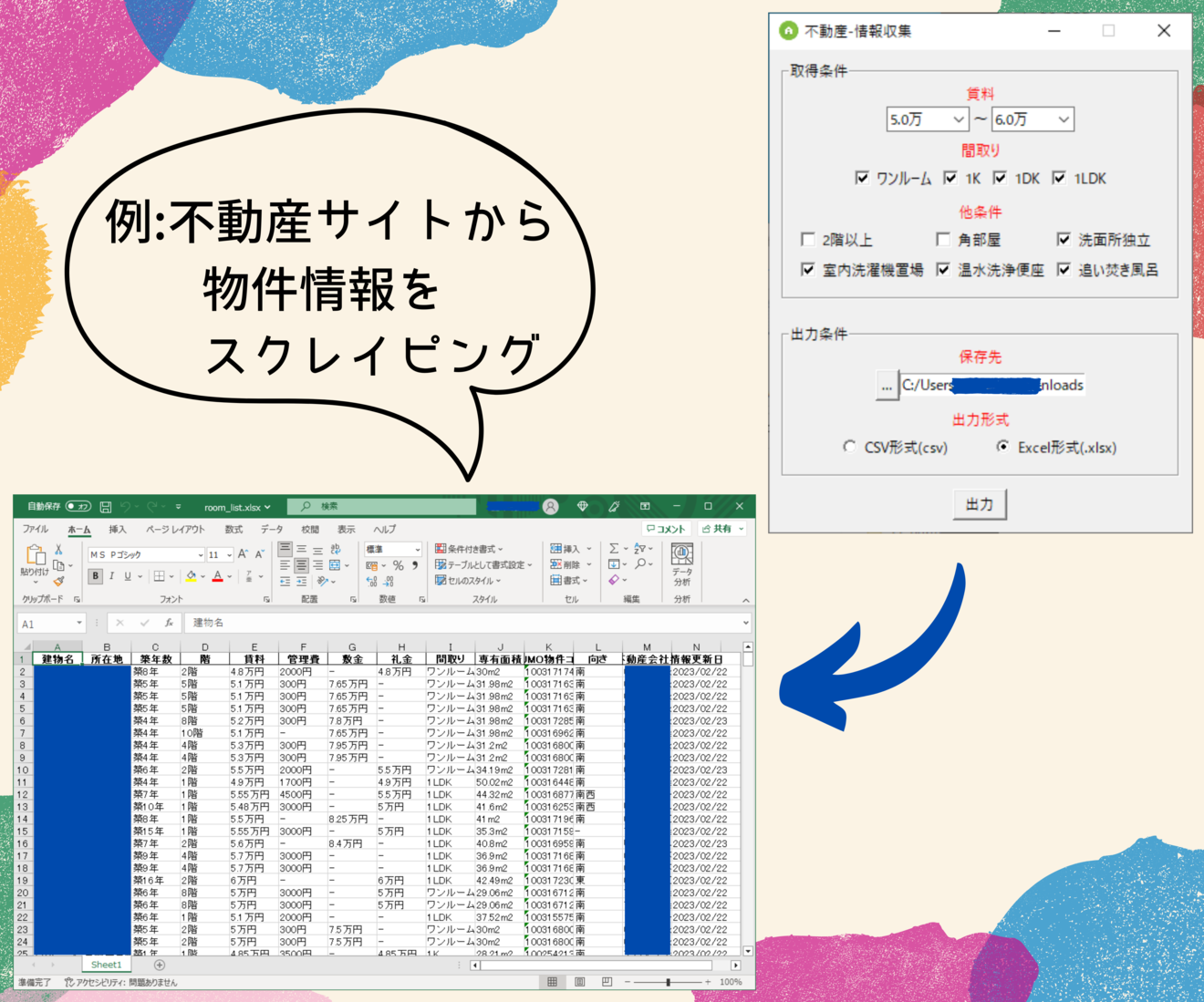The height and width of the screenshot is (1002, 1204).
Task: Uncheck the 室内洗濯機置場 checkbox
Action: (807, 269)
